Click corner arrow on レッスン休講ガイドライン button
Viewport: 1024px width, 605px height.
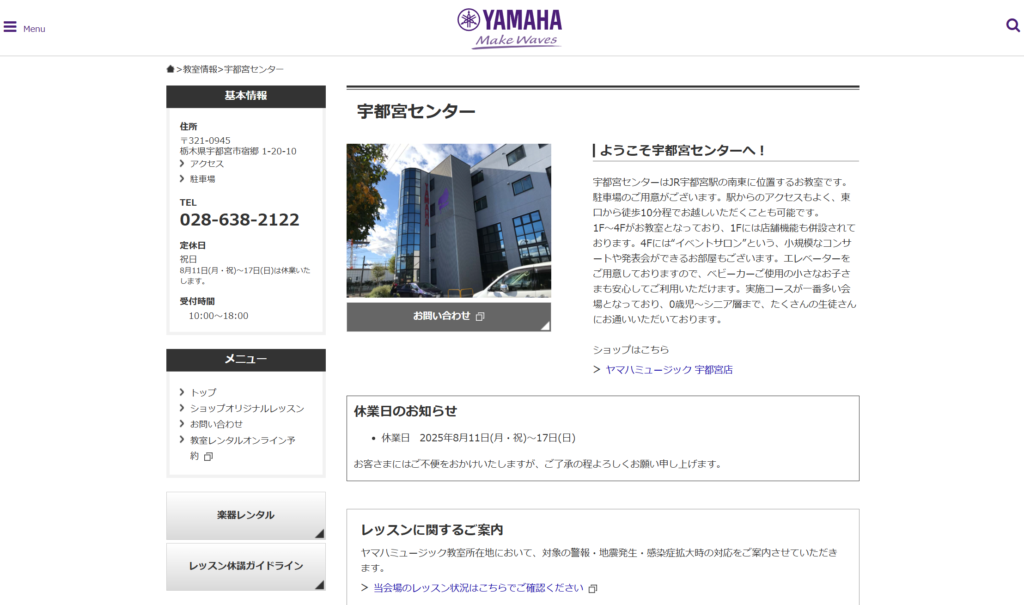[x=319, y=585]
